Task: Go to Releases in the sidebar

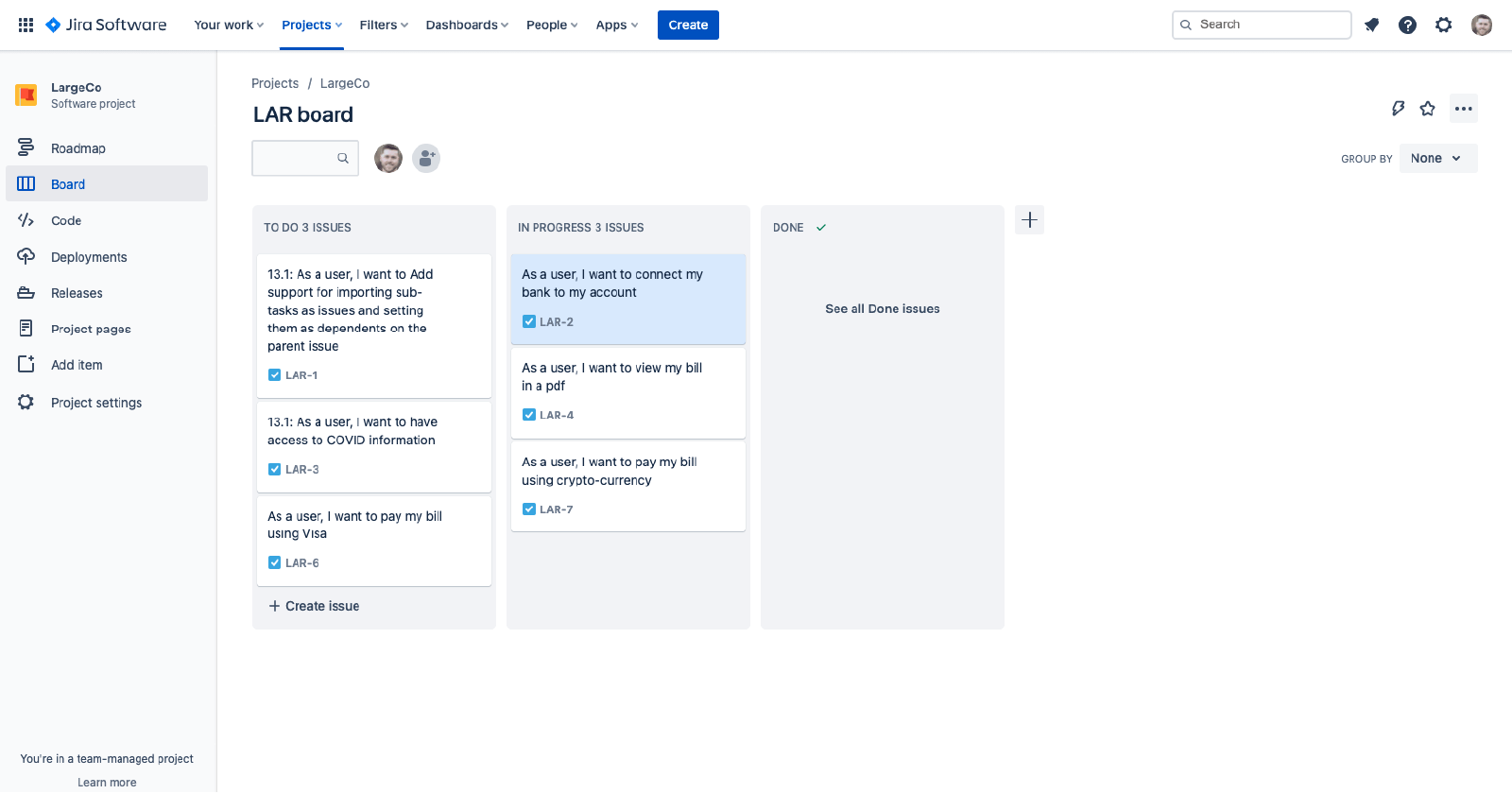Action: pos(77,293)
